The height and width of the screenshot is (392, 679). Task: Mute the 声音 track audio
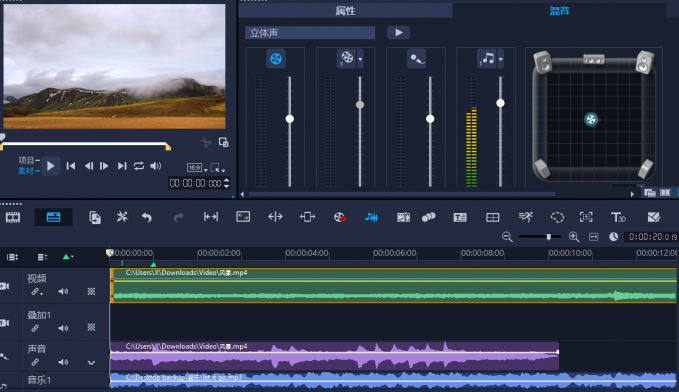(63, 362)
